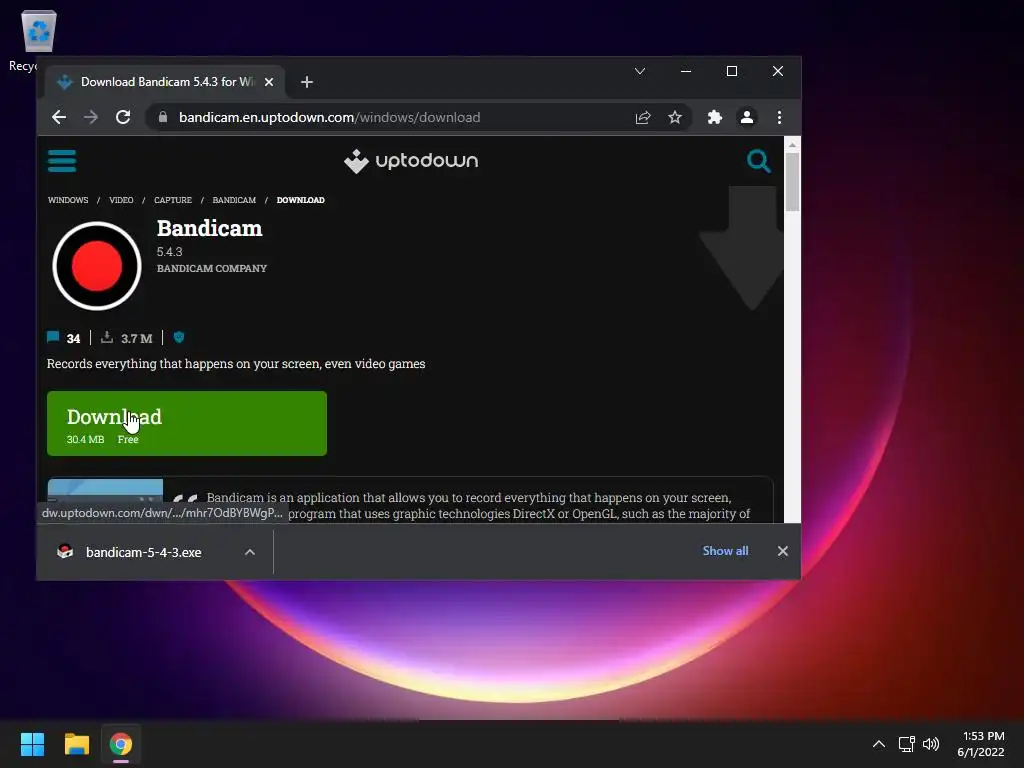The height and width of the screenshot is (768, 1024).
Task: Click the Chrome taskbar icon
Action: [x=121, y=744]
